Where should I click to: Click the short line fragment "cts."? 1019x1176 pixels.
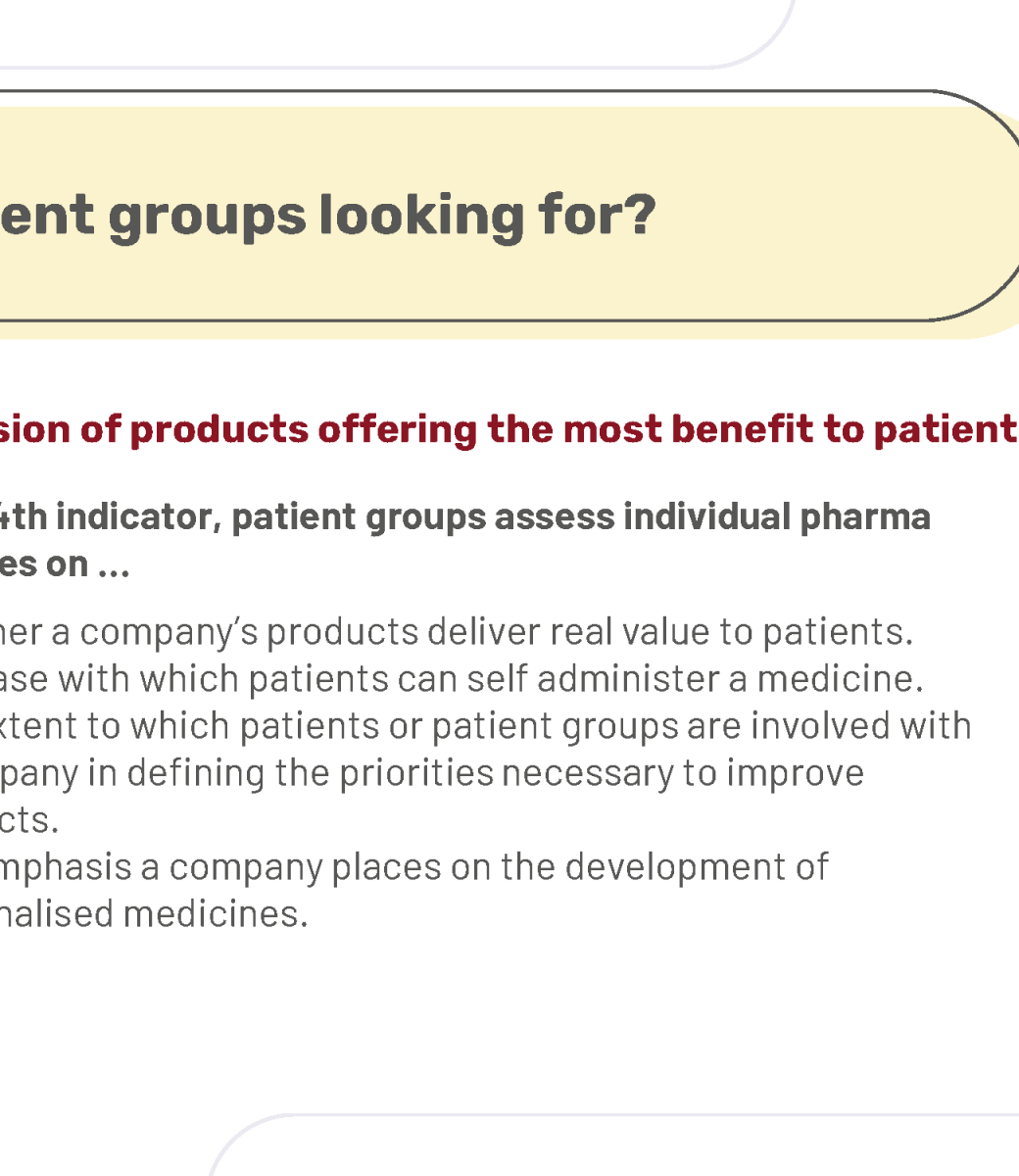[29, 821]
